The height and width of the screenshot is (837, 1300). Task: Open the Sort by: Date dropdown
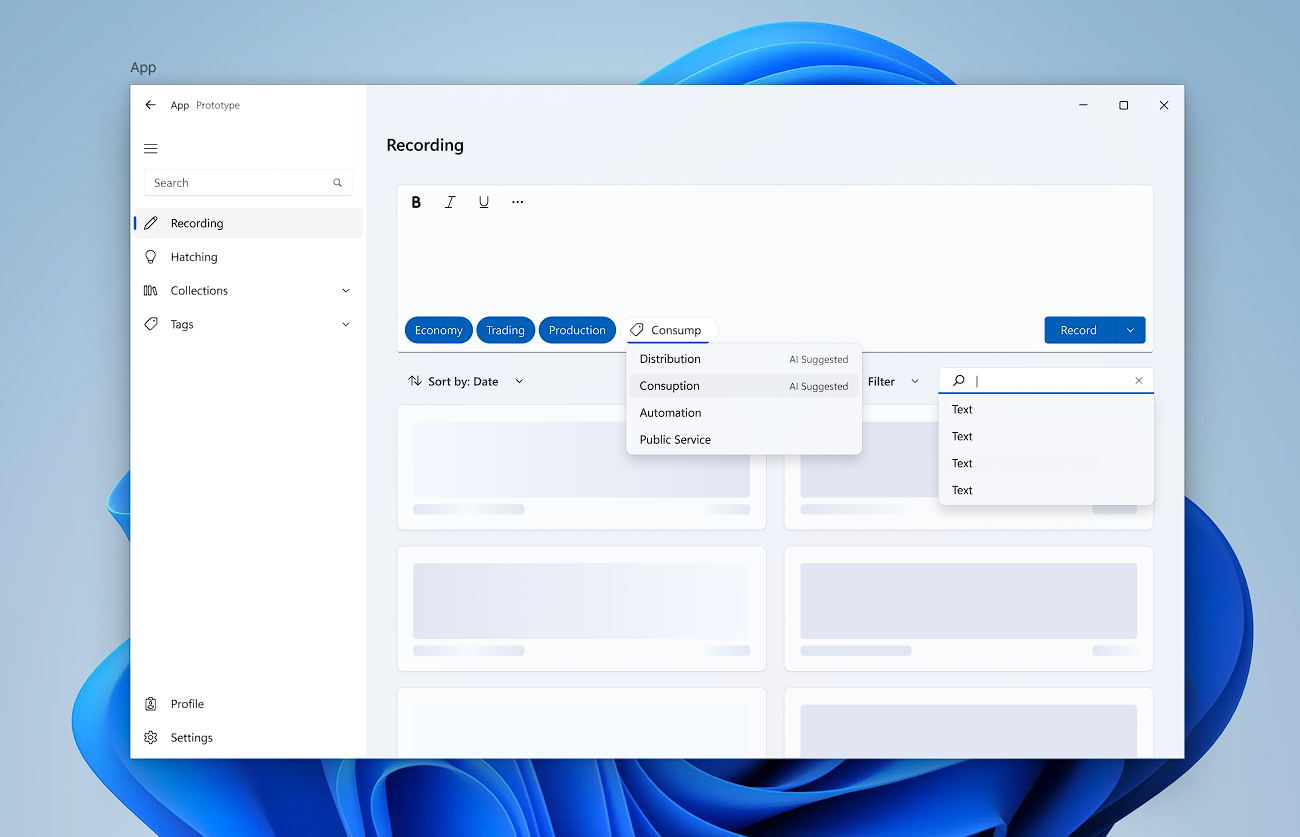[x=466, y=381]
